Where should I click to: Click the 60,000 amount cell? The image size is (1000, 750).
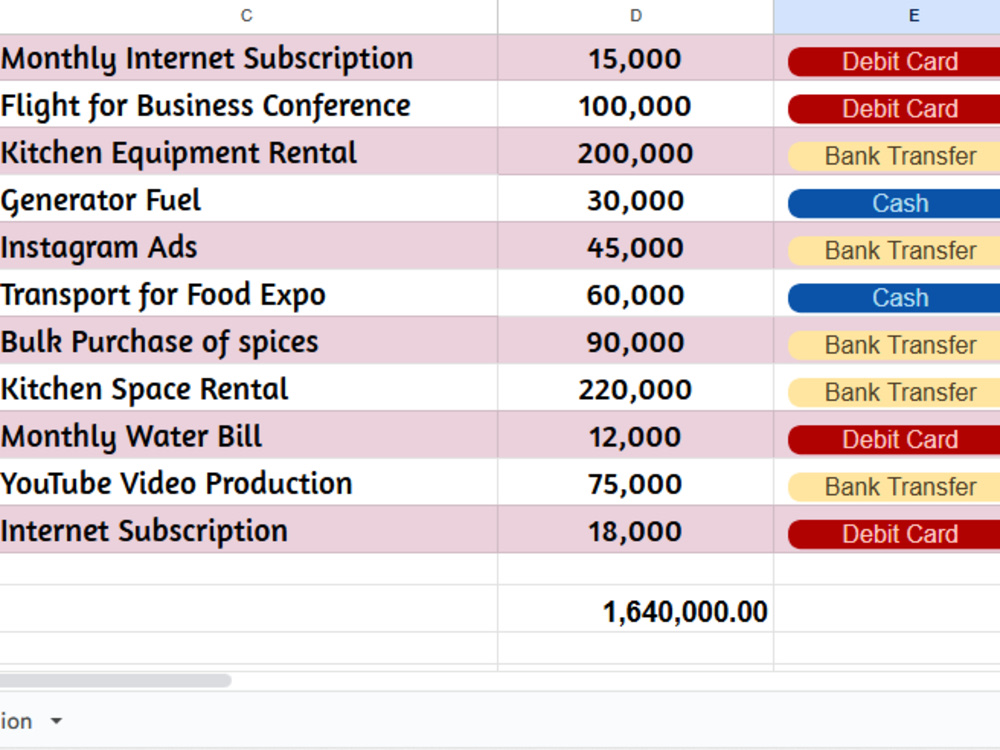pyautogui.click(x=635, y=293)
